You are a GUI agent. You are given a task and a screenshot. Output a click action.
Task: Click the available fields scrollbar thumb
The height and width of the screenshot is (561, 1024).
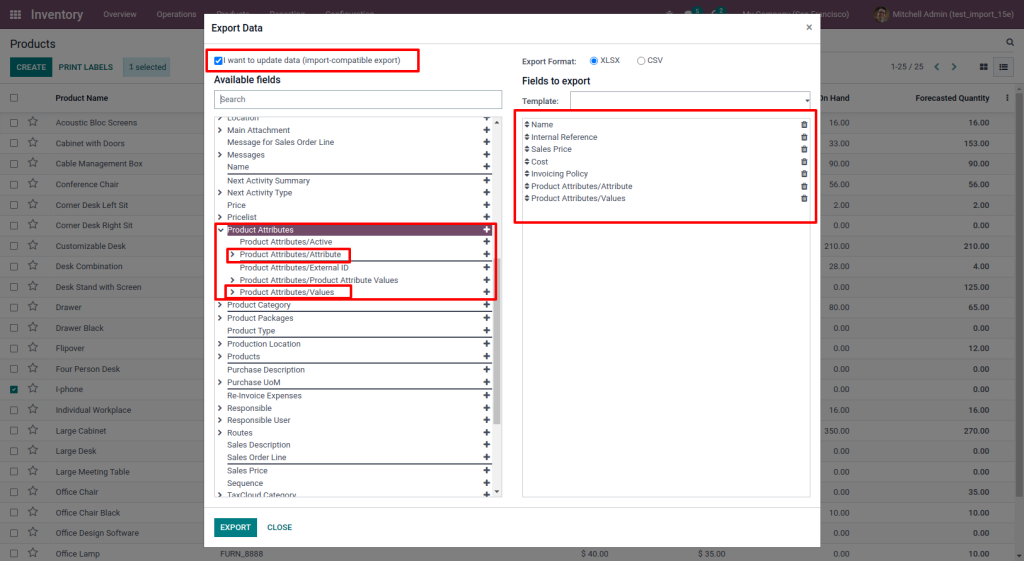click(x=497, y=341)
